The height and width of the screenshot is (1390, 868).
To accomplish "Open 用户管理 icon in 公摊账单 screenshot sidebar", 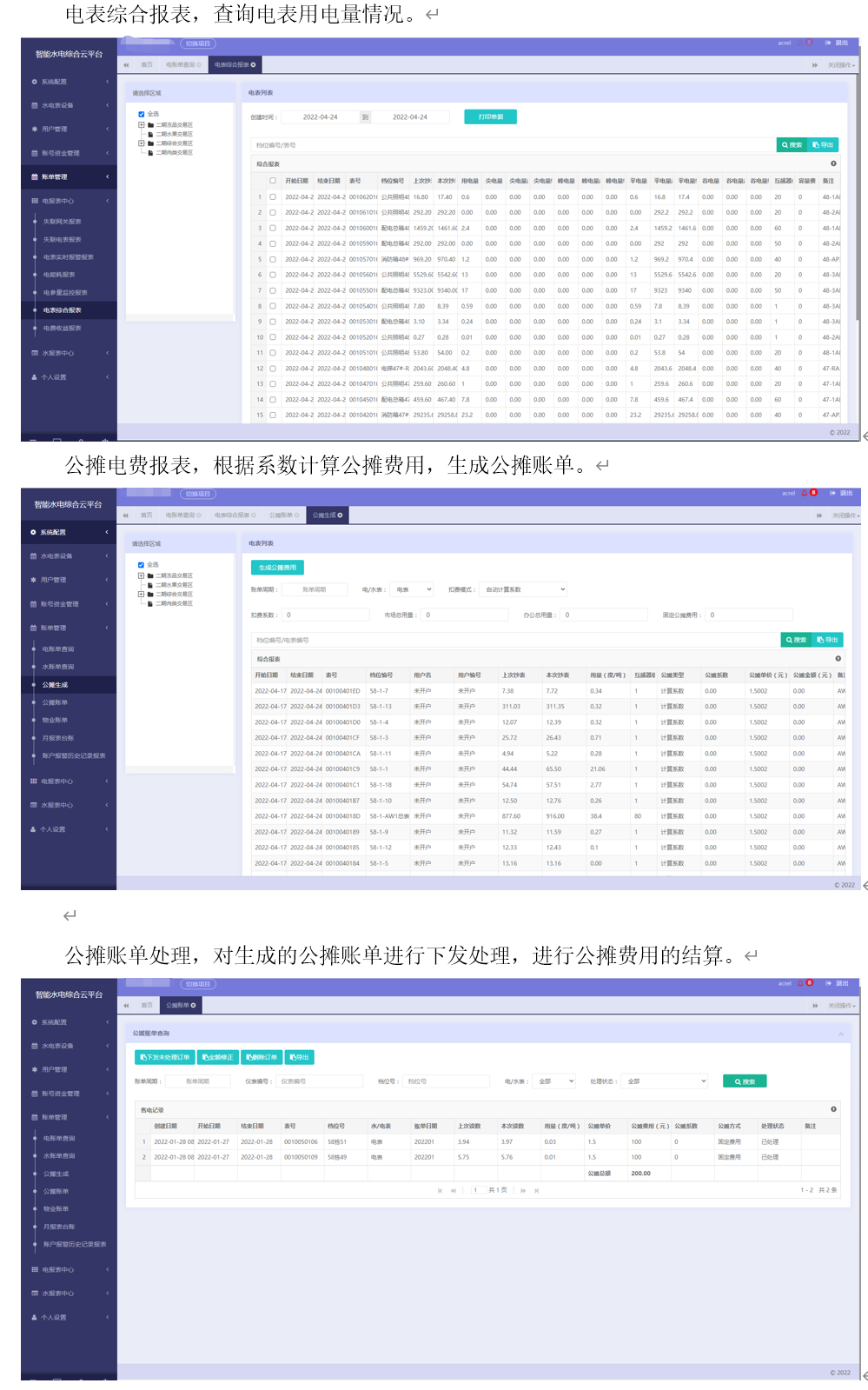I will (x=34, y=1069).
